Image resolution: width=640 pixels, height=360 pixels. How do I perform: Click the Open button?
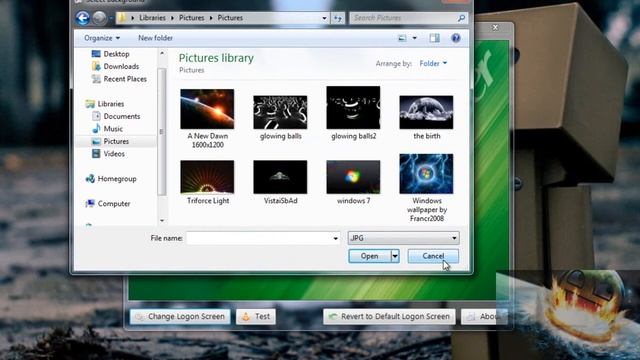[369, 256]
